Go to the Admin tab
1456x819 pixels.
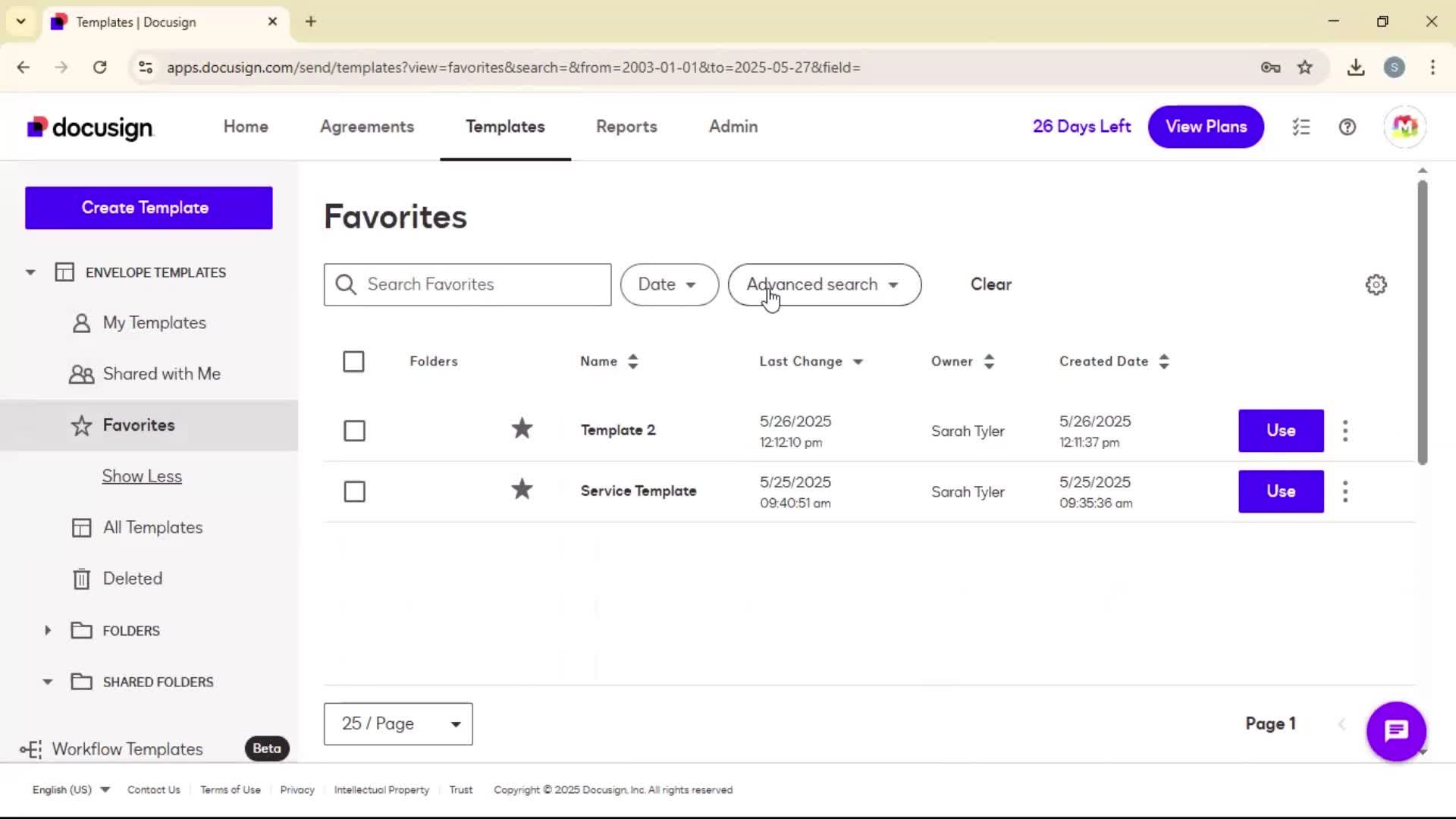[733, 127]
